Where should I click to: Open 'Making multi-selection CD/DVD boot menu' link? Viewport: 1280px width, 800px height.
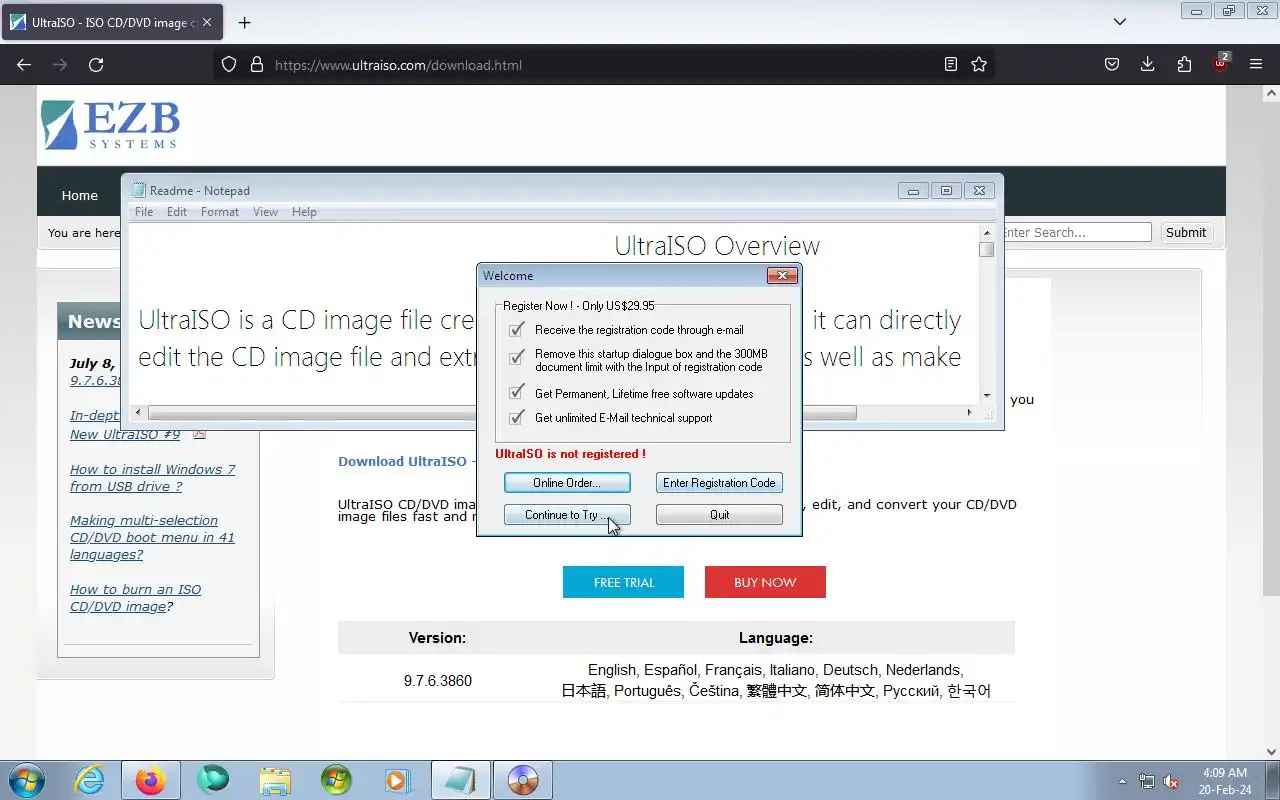point(152,537)
